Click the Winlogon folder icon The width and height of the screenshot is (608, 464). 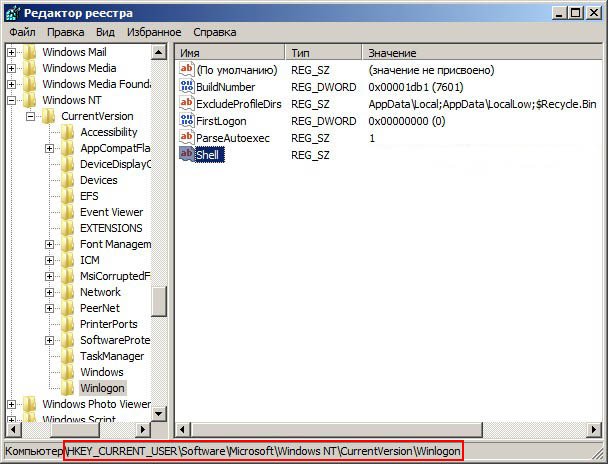pos(67,388)
